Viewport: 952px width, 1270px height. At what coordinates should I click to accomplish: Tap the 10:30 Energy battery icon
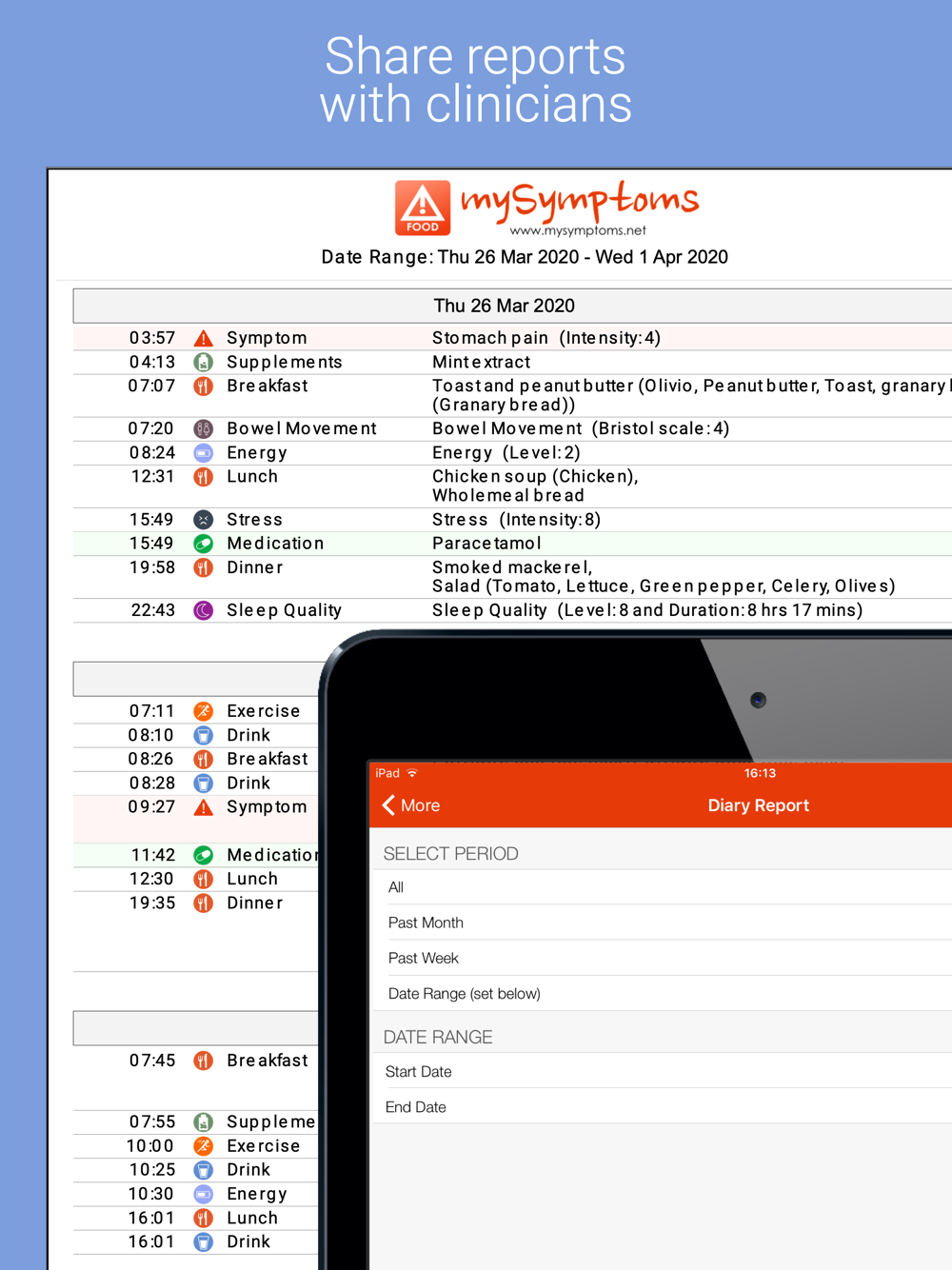[203, 1194]
